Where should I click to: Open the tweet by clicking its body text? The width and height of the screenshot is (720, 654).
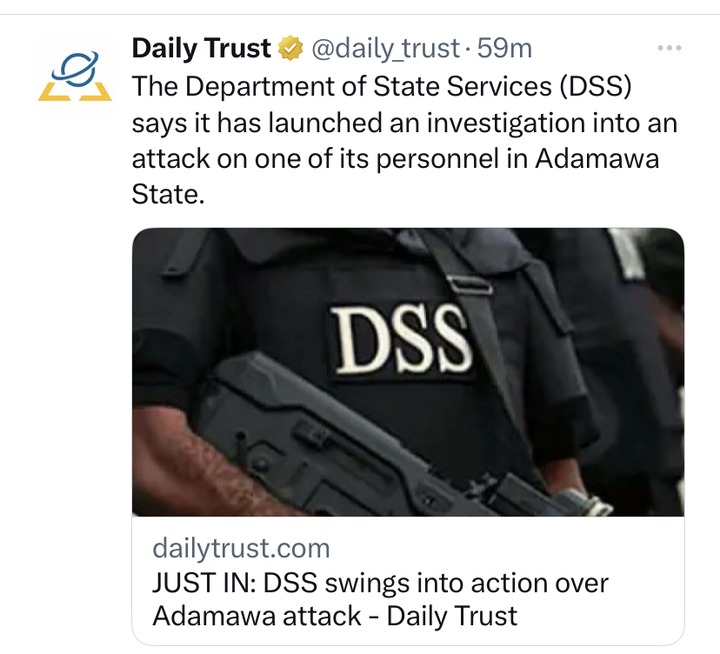[x=404, y=140]
